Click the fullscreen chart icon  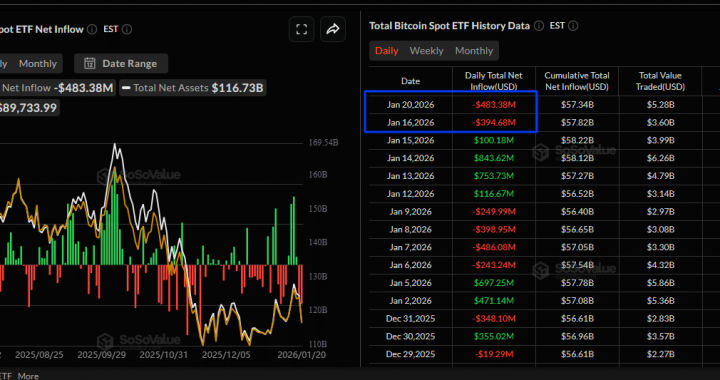click(301, 29)
